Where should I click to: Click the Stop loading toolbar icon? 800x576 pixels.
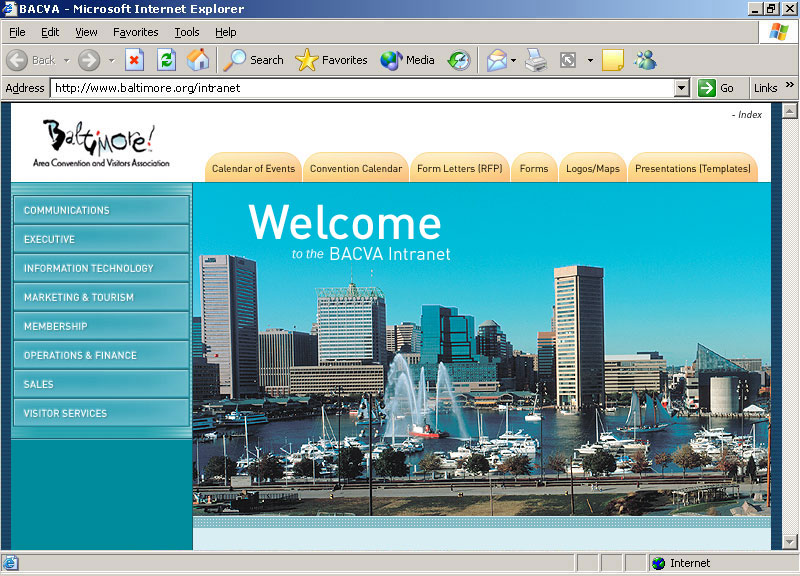click(134, 60)
